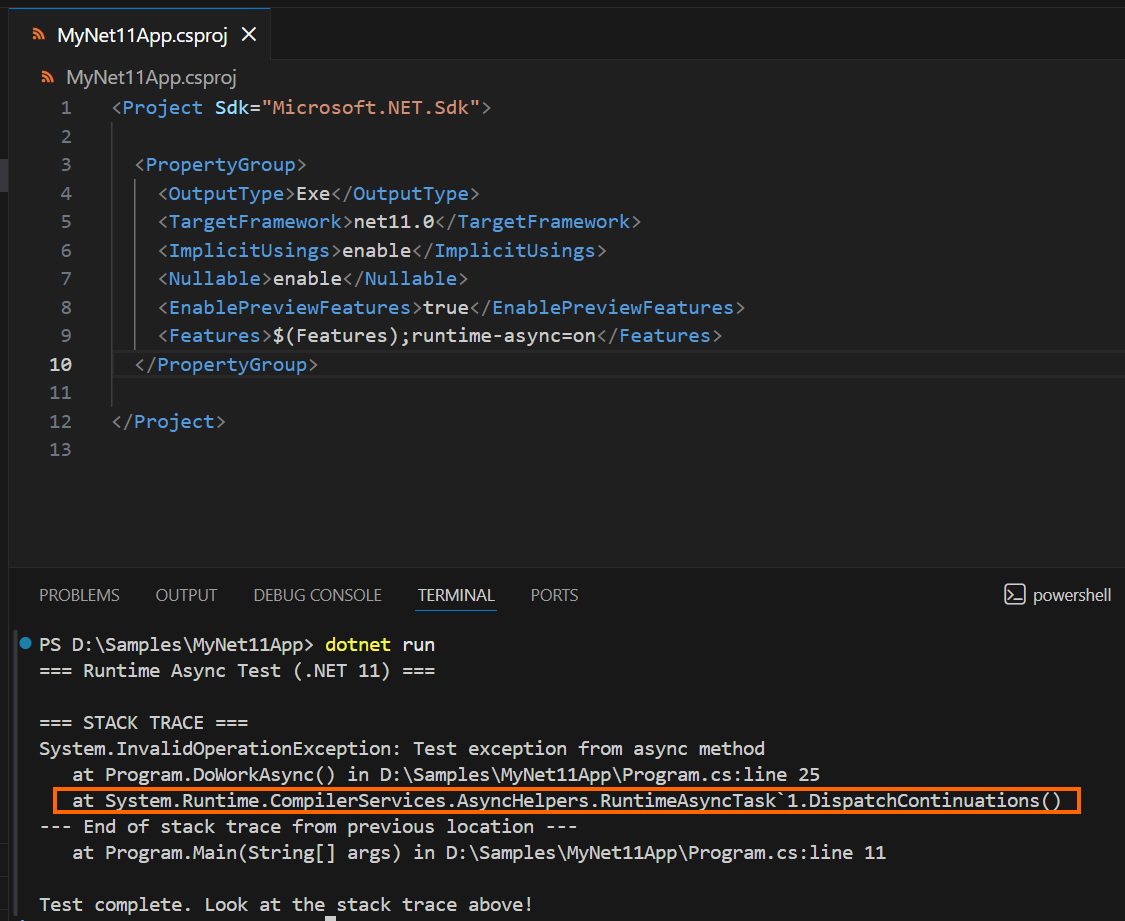
Task: Switch to the TERMINAL tab
Action: point(455,595)
